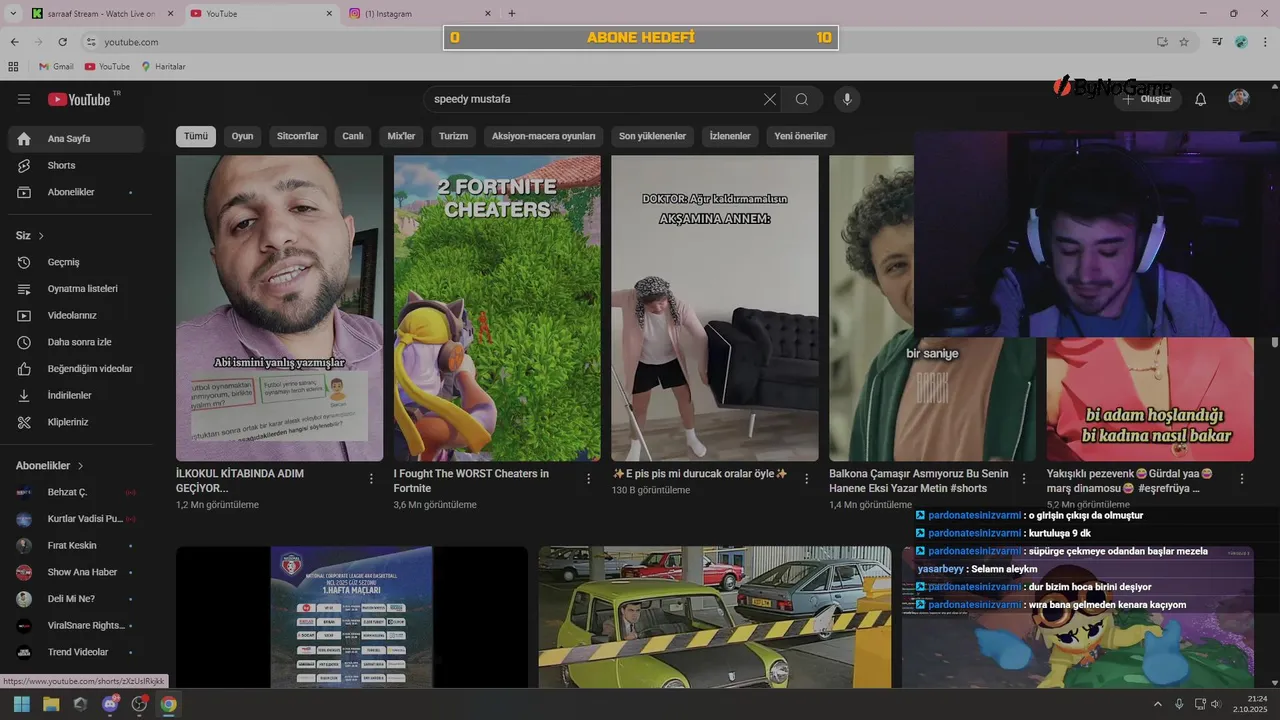Viewport: 1280px width, 720px height.
Task: Select the İzlenenler chip
Action: (x=730, y=136)
